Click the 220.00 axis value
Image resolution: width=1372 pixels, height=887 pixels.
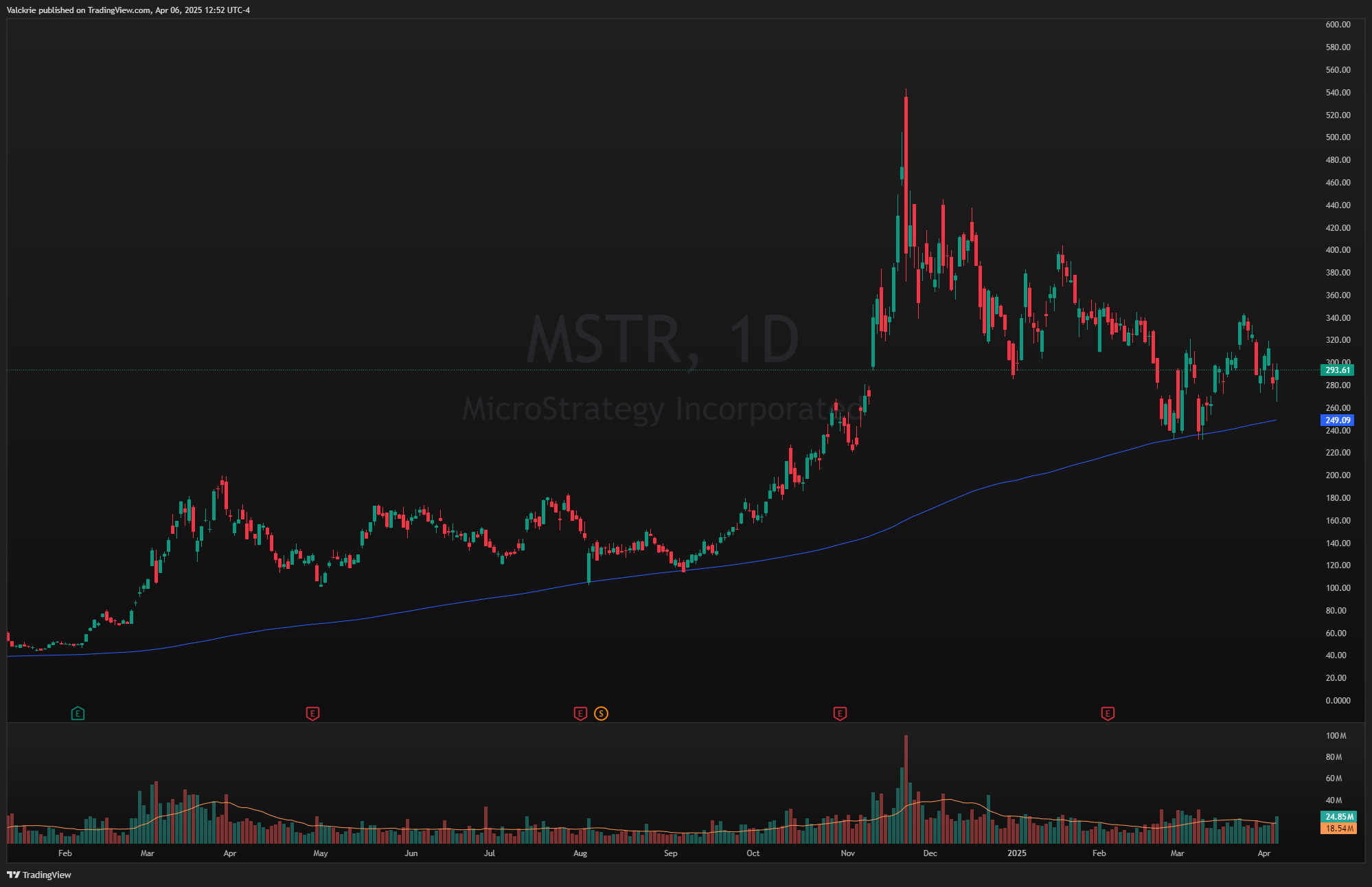[1338, 453]
